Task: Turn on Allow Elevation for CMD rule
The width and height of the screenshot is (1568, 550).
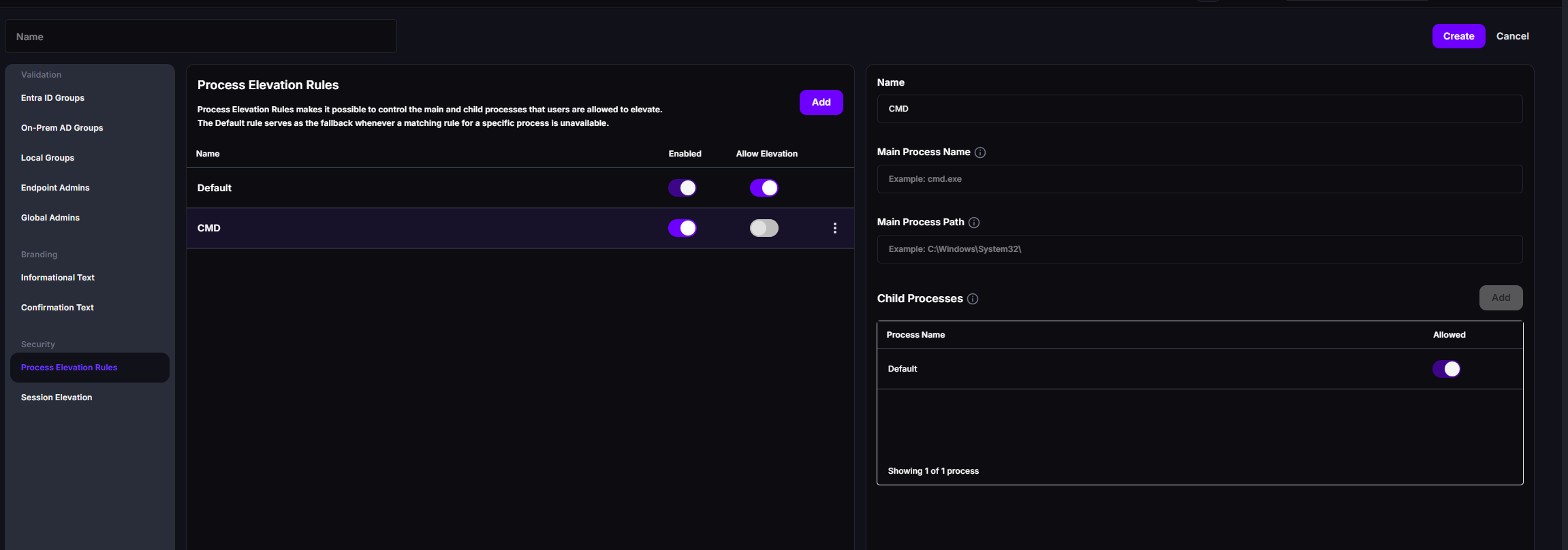Action: pyautogui.click(x=764, y=228)
